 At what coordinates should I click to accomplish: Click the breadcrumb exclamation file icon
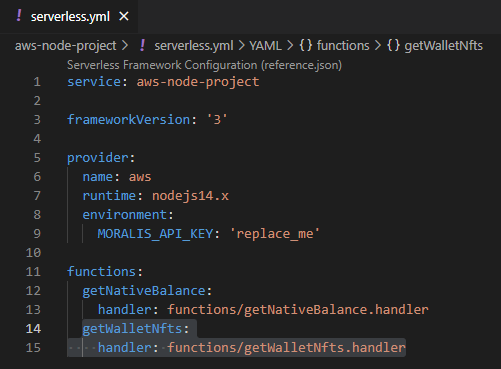coord(143,45)
